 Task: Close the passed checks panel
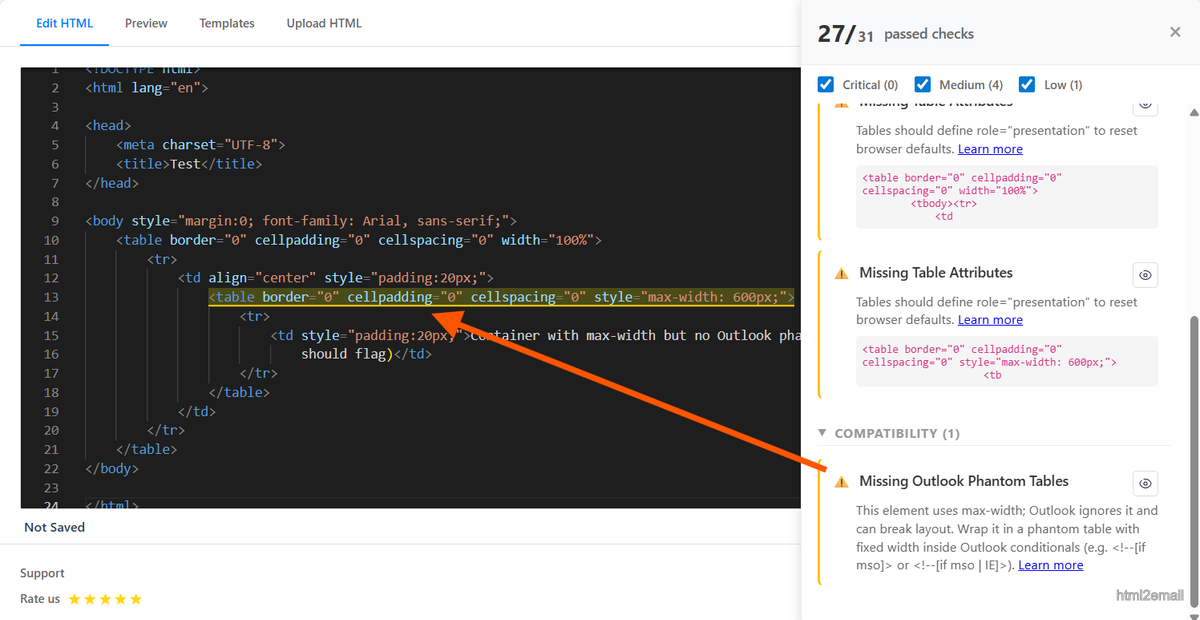(x=1175, y=31)
